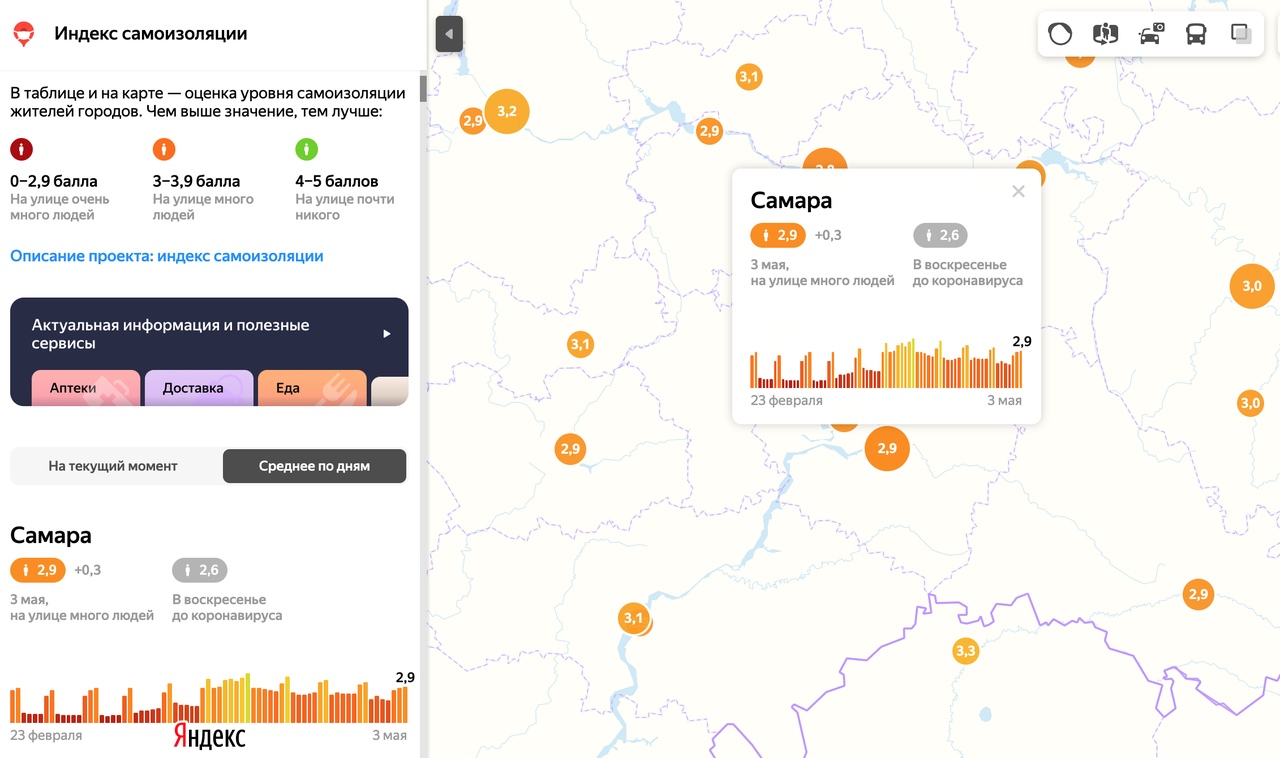Viewport: 1280px width, 758px height.
Task: Select the smaller 3,0 city marker
Action: pyautogui.click(x=1250, y=403)
